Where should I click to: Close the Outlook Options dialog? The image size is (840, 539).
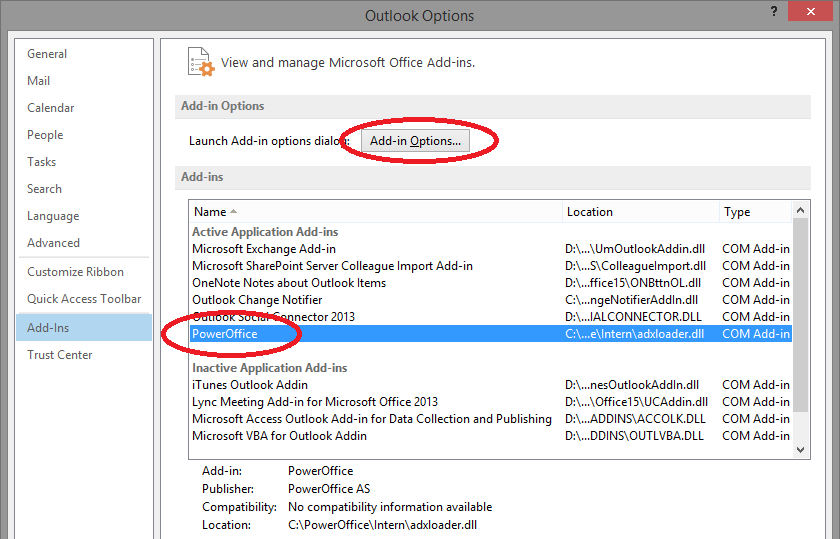(810, 11)
